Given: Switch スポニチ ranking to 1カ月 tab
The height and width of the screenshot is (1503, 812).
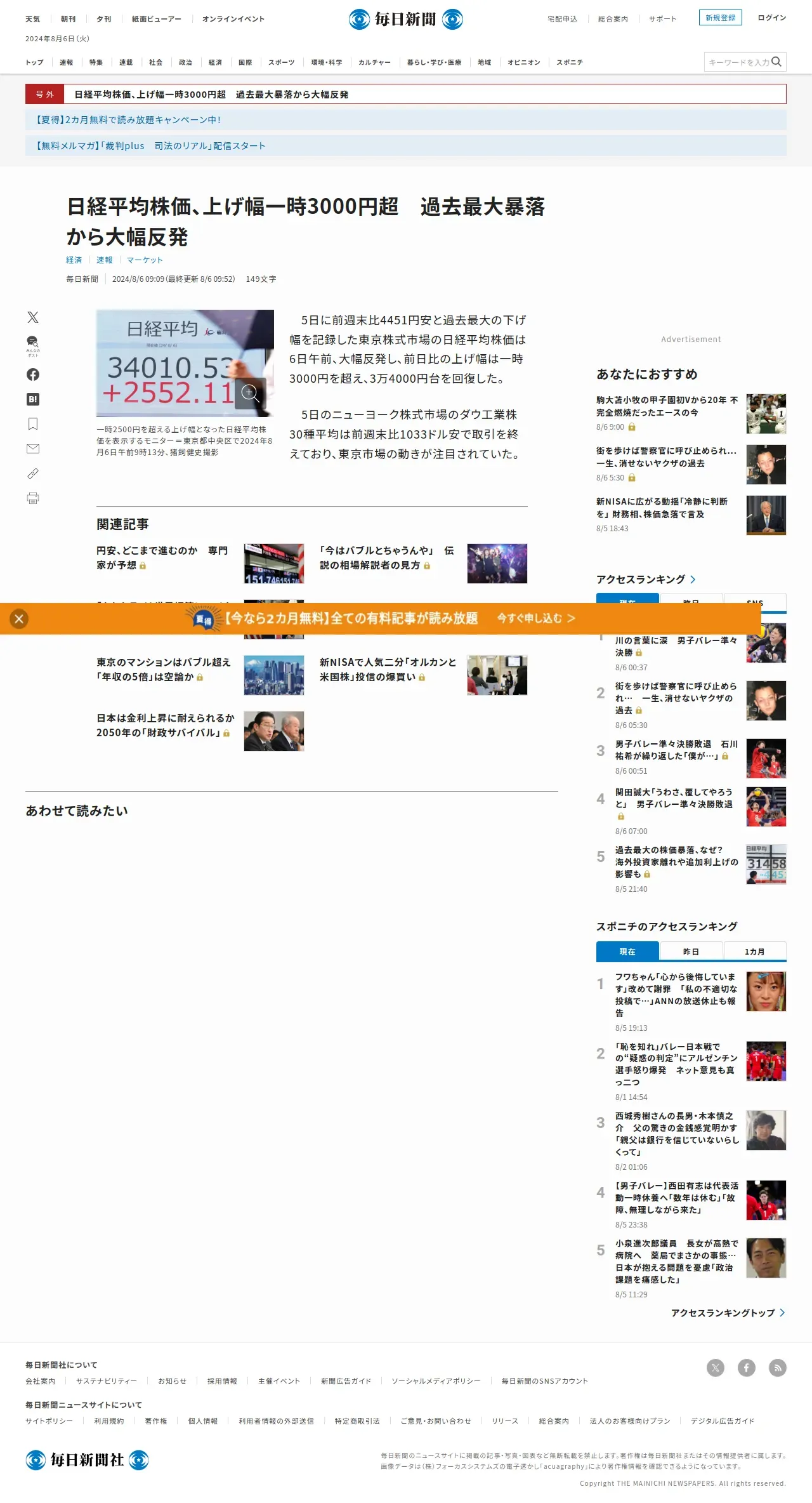Looking at the screenshot, I should 755,951.
